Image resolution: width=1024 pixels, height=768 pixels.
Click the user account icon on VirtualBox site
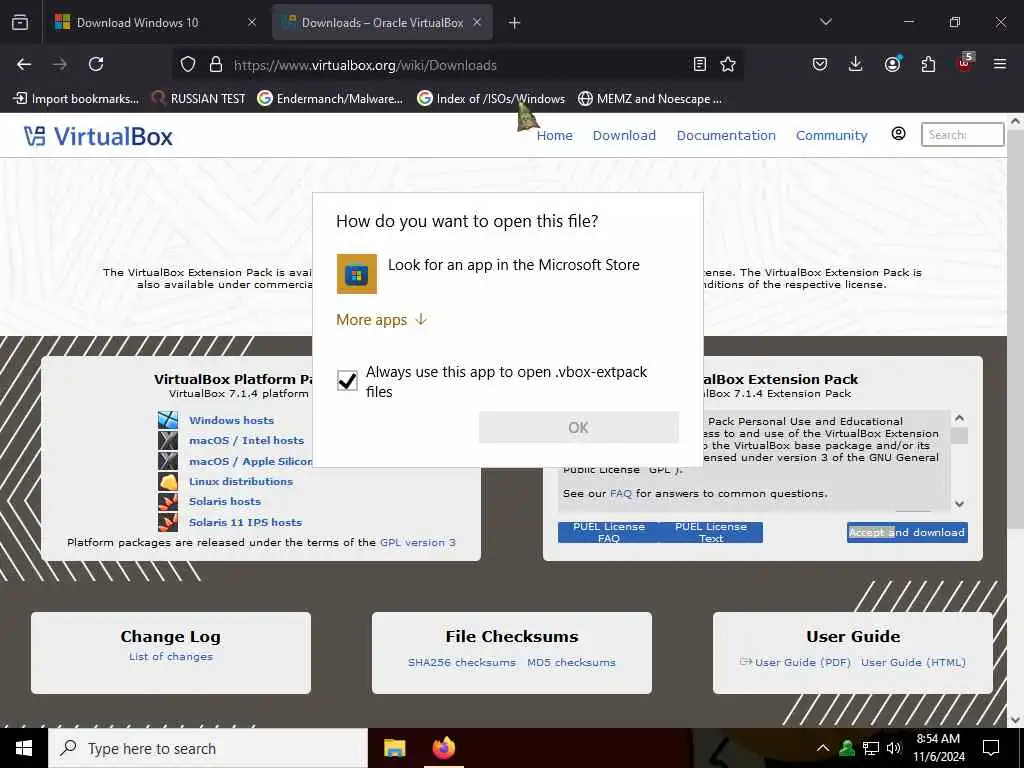coord(899,134)
